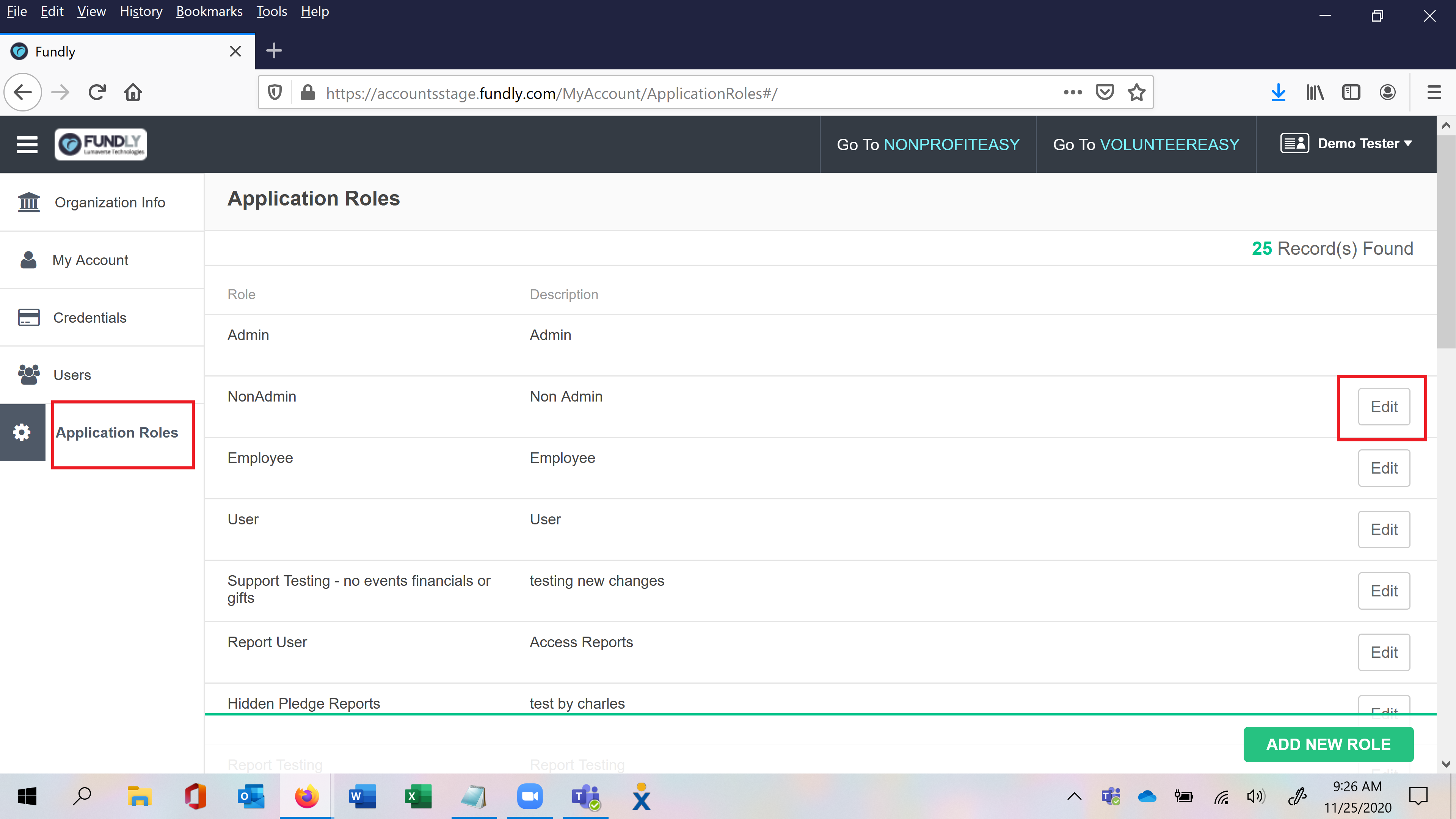Open Firefox downloads panel

[1278, 92]
